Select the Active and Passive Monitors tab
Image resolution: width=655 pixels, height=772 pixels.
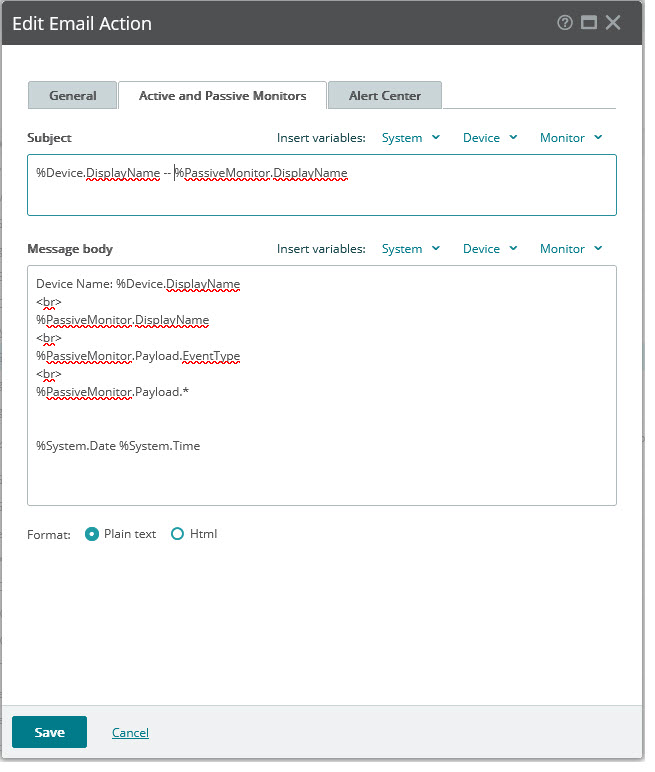tap(223, 96)
